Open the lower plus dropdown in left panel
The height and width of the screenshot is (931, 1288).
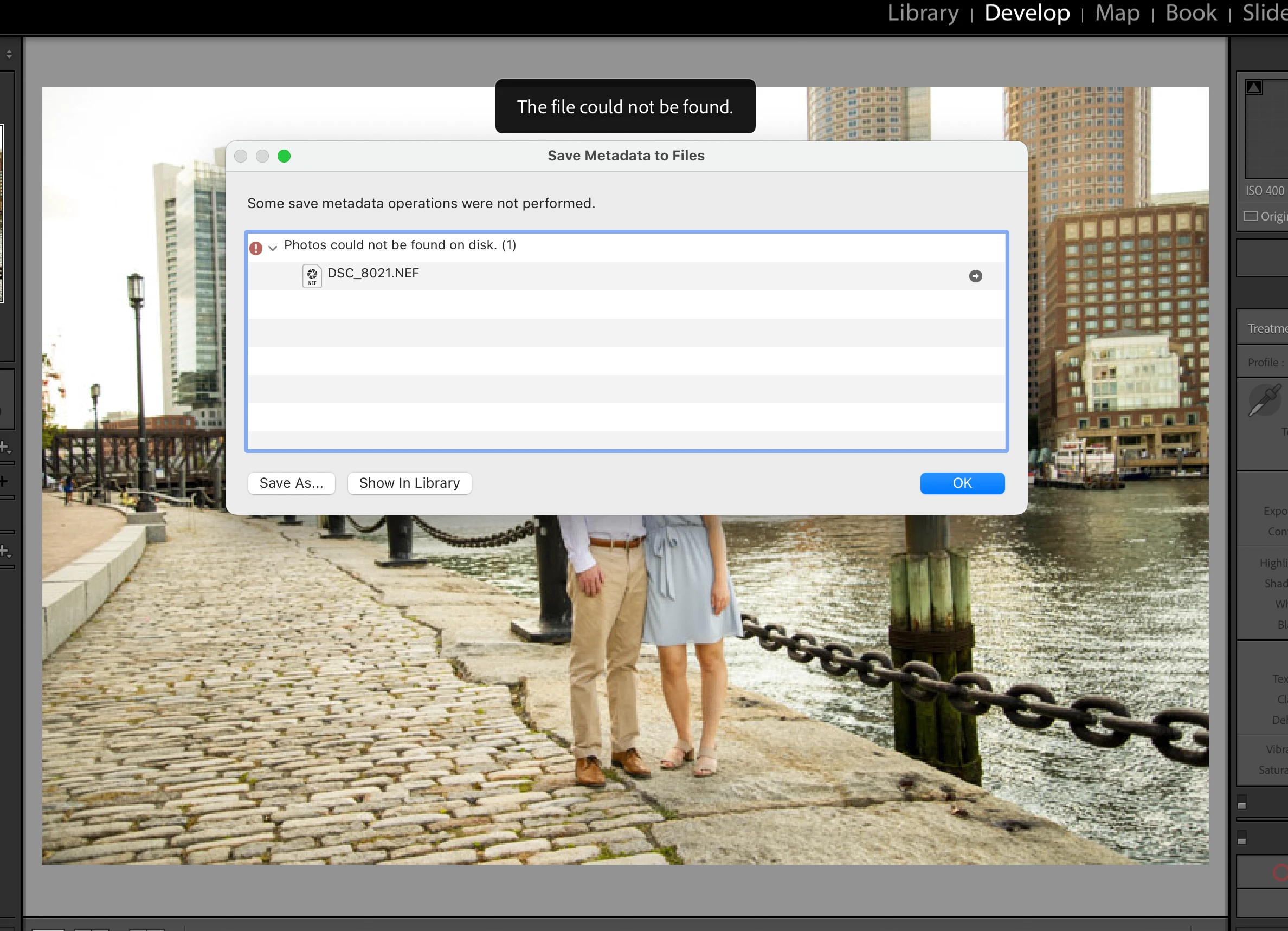coord(5,551)
